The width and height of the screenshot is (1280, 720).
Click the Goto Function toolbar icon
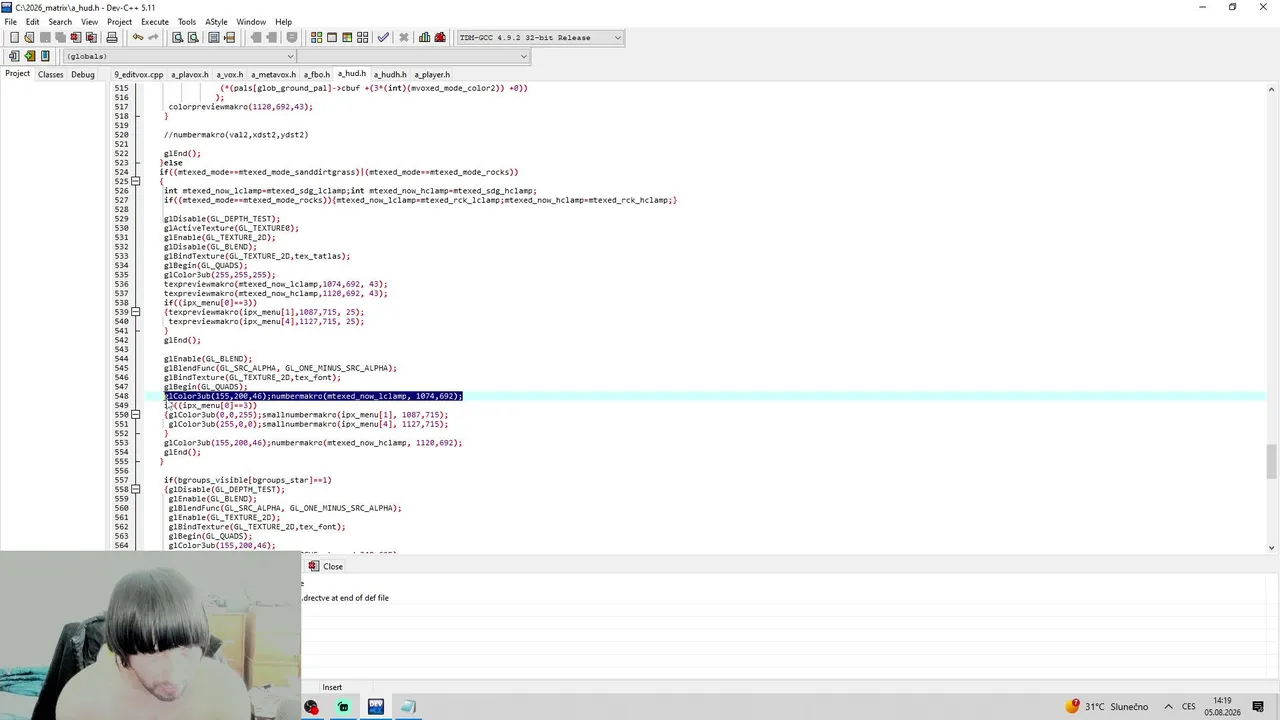[x=214, y=38]
